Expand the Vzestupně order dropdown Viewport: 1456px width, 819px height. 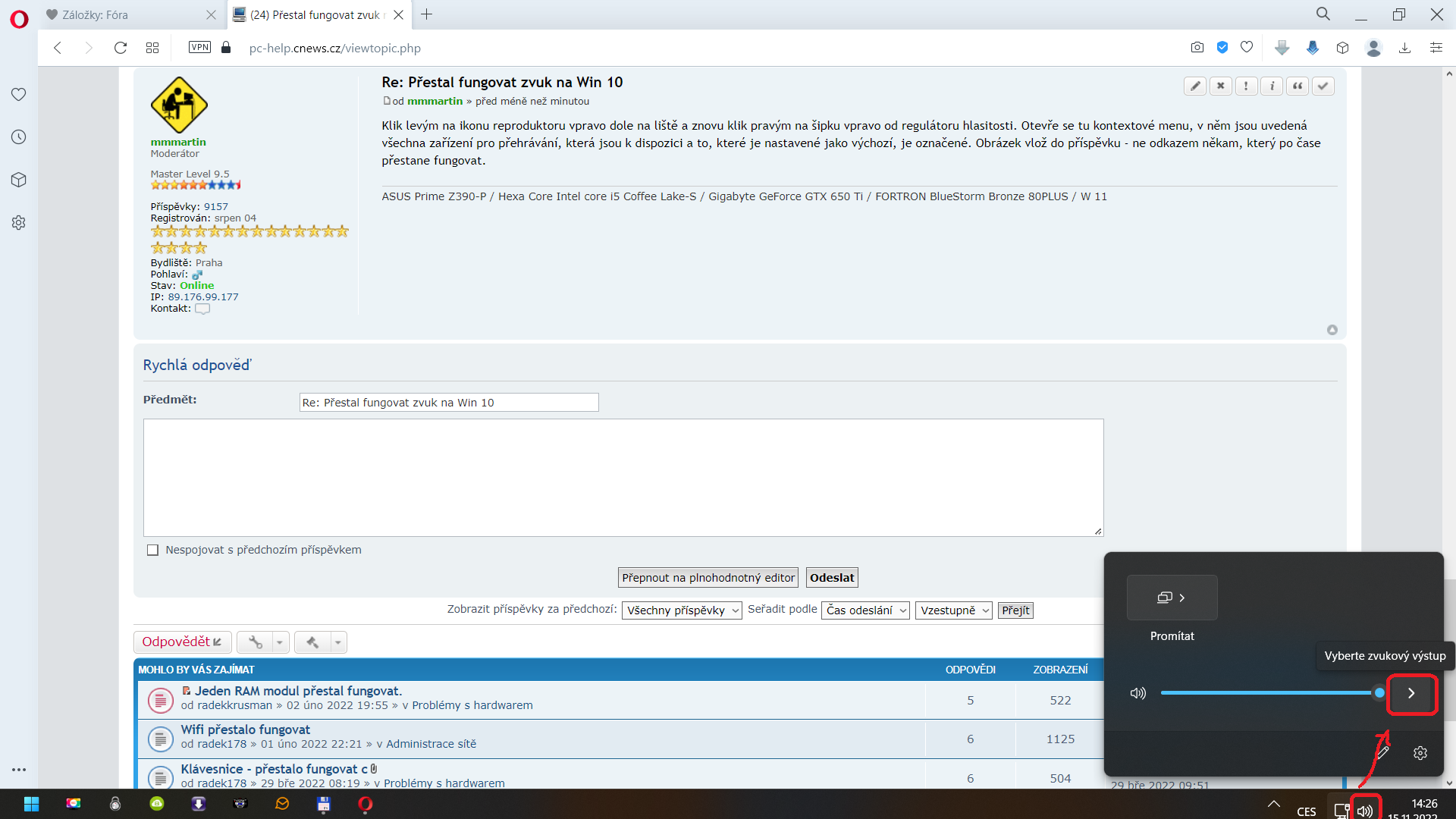pyautogui.click(x=953, y=610)
